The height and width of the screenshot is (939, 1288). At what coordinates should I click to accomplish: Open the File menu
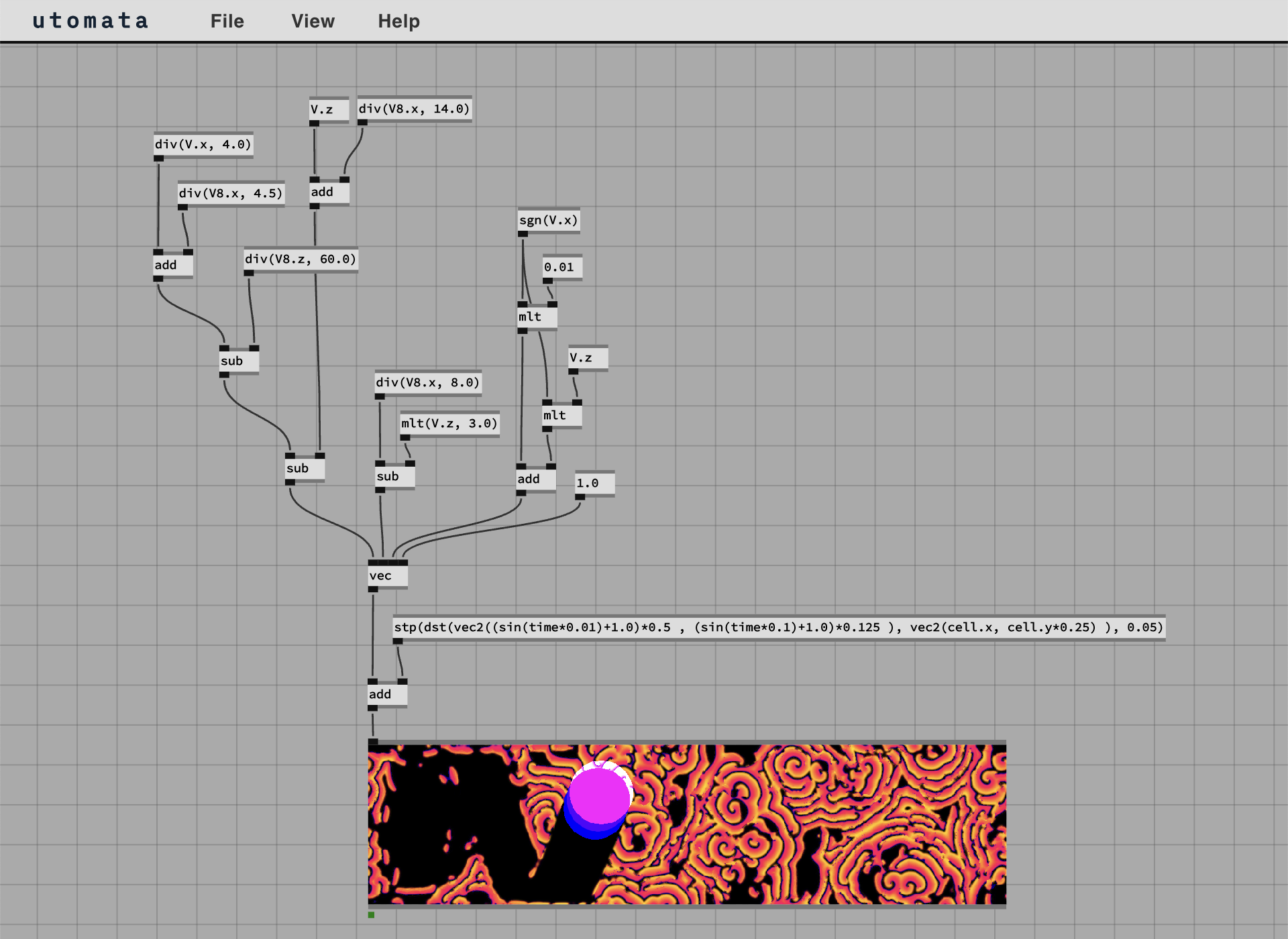tap(227, 21)
